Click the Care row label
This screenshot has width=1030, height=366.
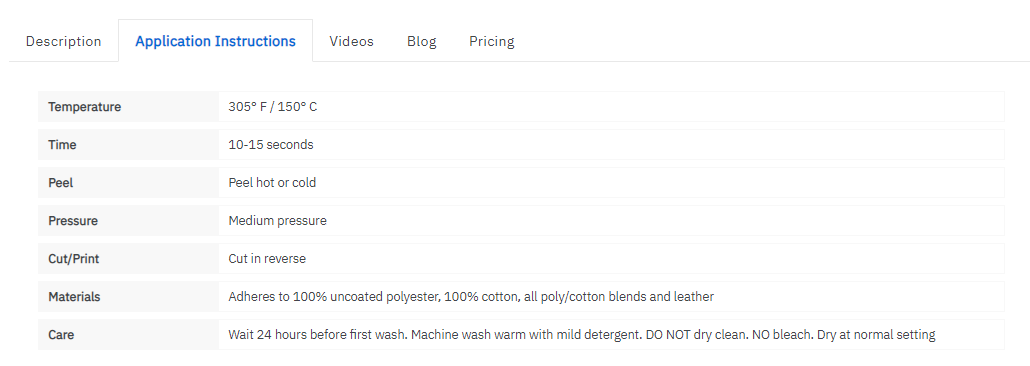click(x=61, y=335)
